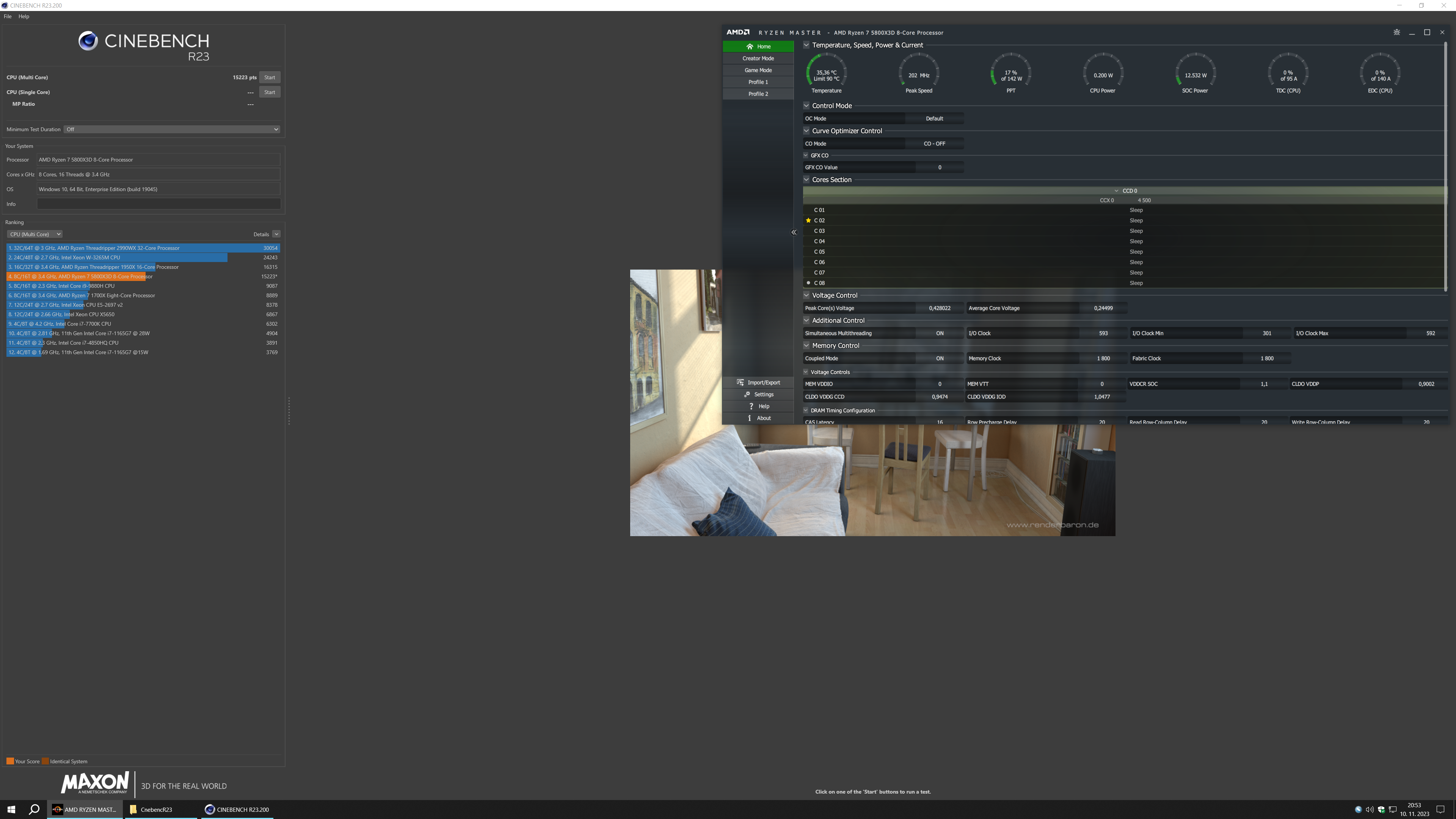Image resolution: width=1456 pixels, height=819 pixels.
Task: Click the Info input field
Action: (x=158, y=204)
